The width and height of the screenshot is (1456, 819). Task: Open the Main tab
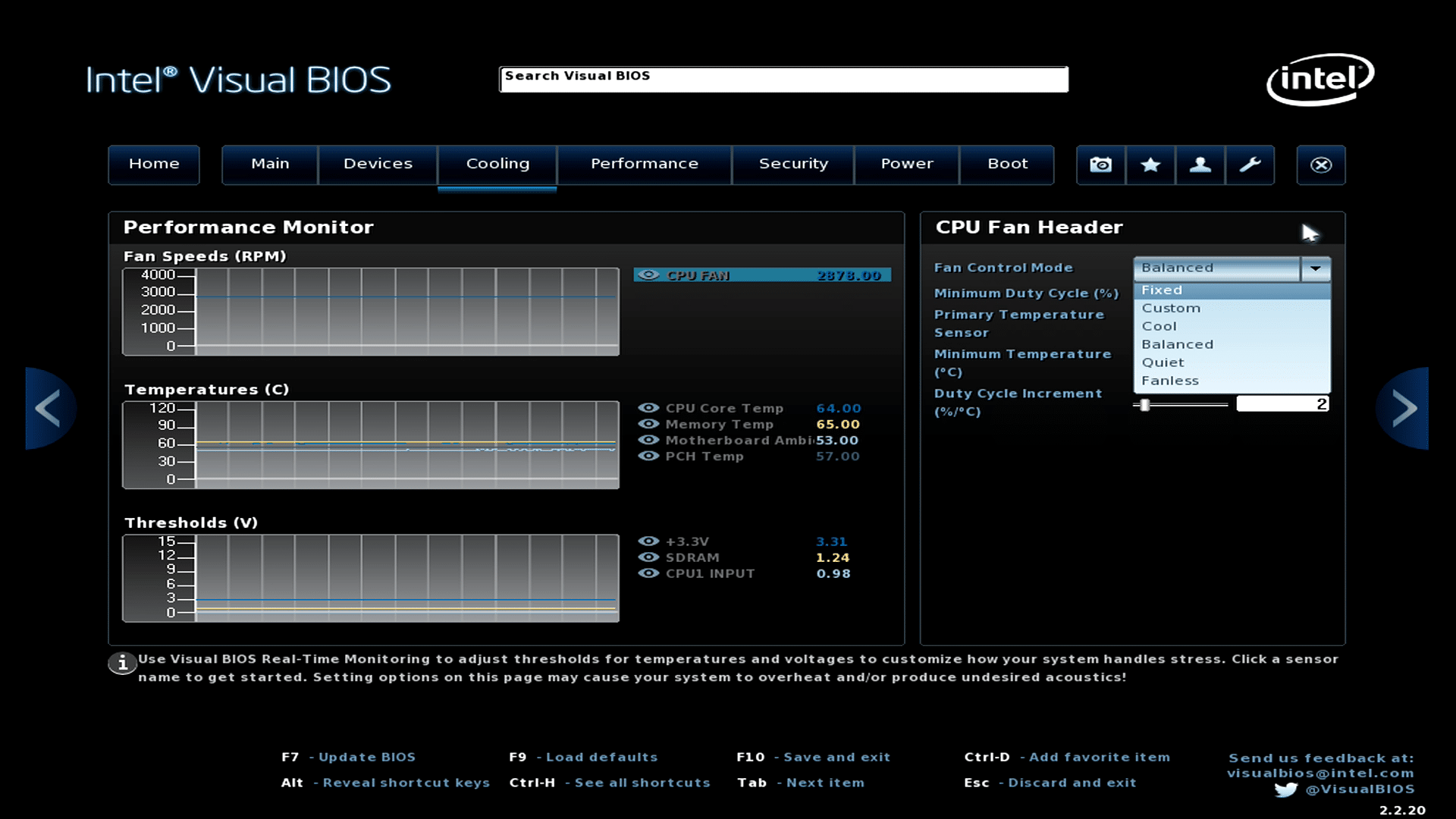[270, 165]
